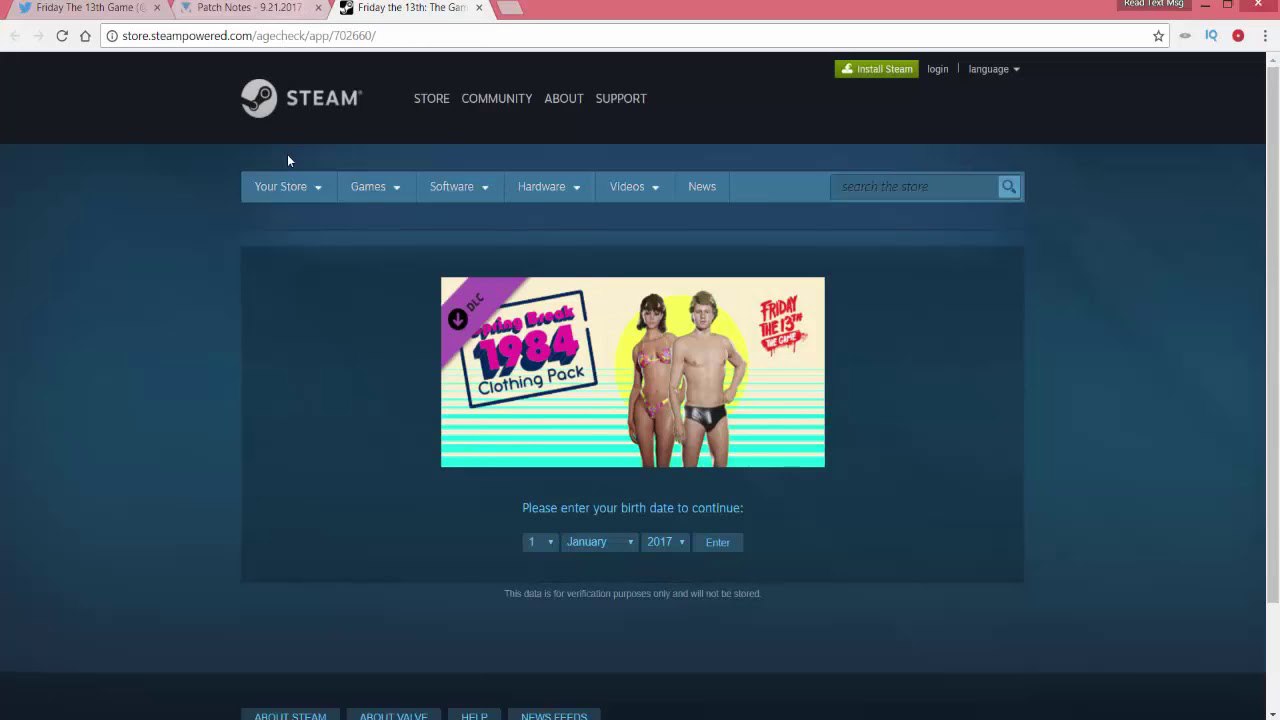1280x720 pixels.
Task: Click the login link
Action: pyautogui.click(x=938, y=69)
